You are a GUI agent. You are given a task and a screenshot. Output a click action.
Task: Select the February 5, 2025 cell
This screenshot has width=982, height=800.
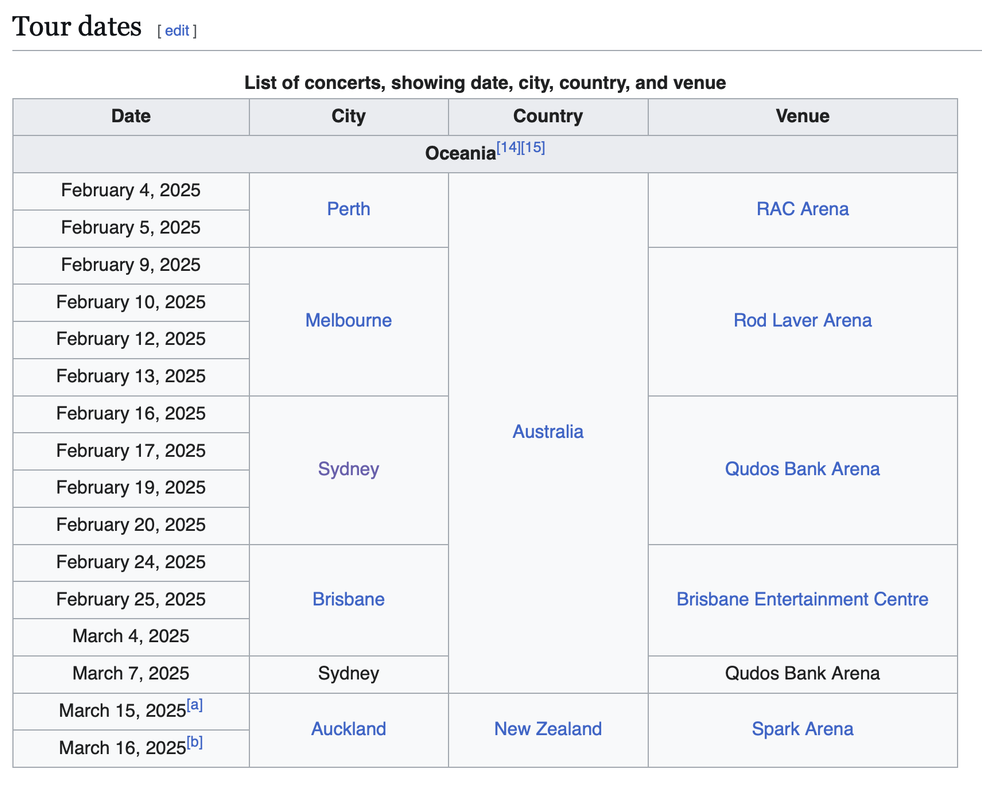(131, 228)
